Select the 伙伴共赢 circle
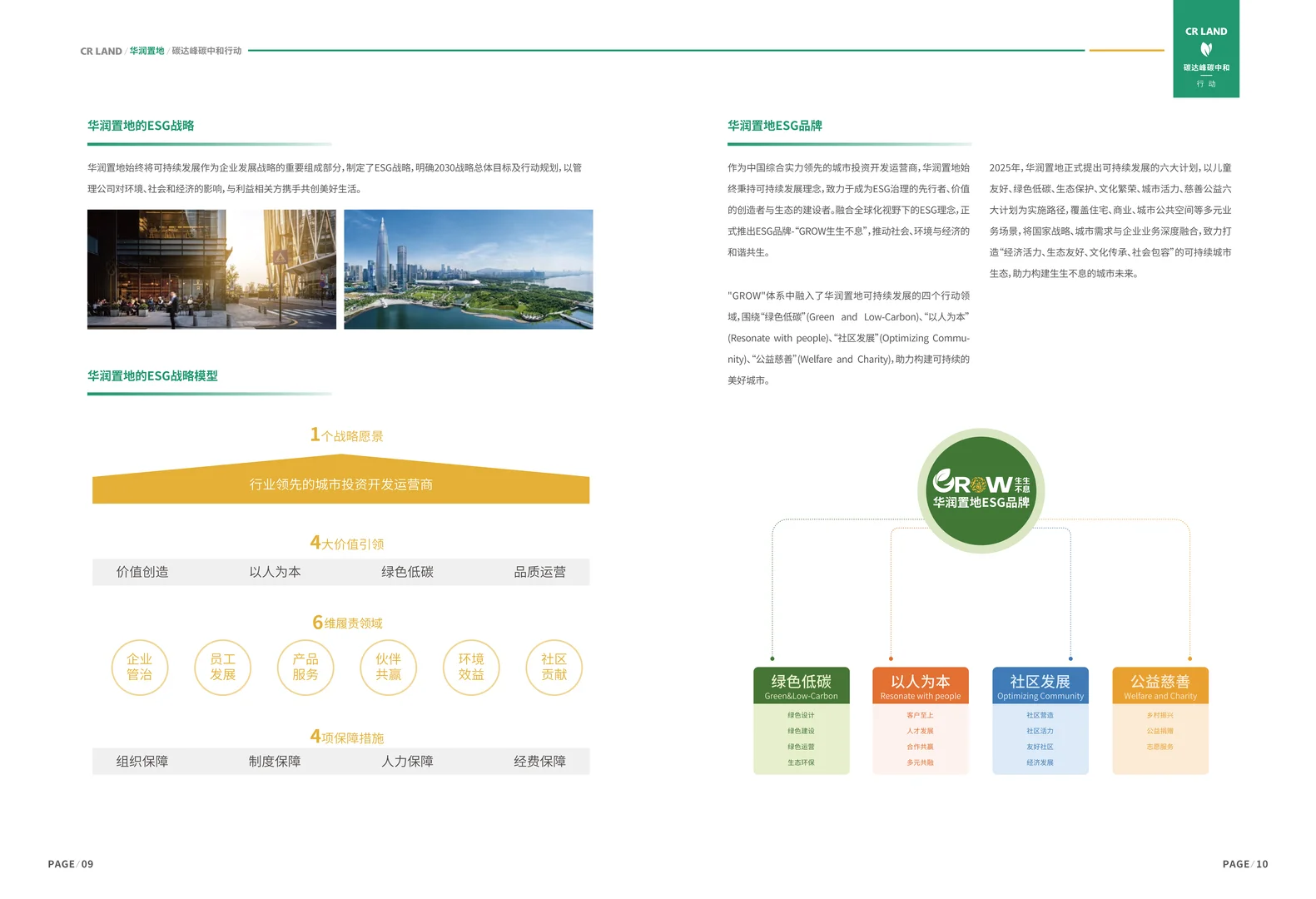Screen dimensions: 1316x899 tap(388, 668)
